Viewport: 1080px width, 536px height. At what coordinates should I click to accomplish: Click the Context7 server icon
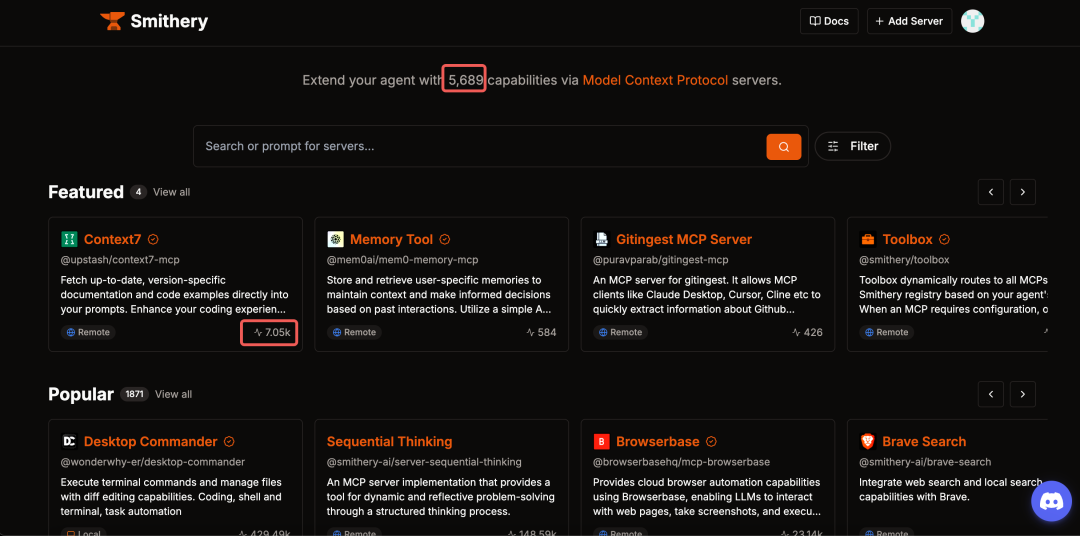tap(70, 240)
